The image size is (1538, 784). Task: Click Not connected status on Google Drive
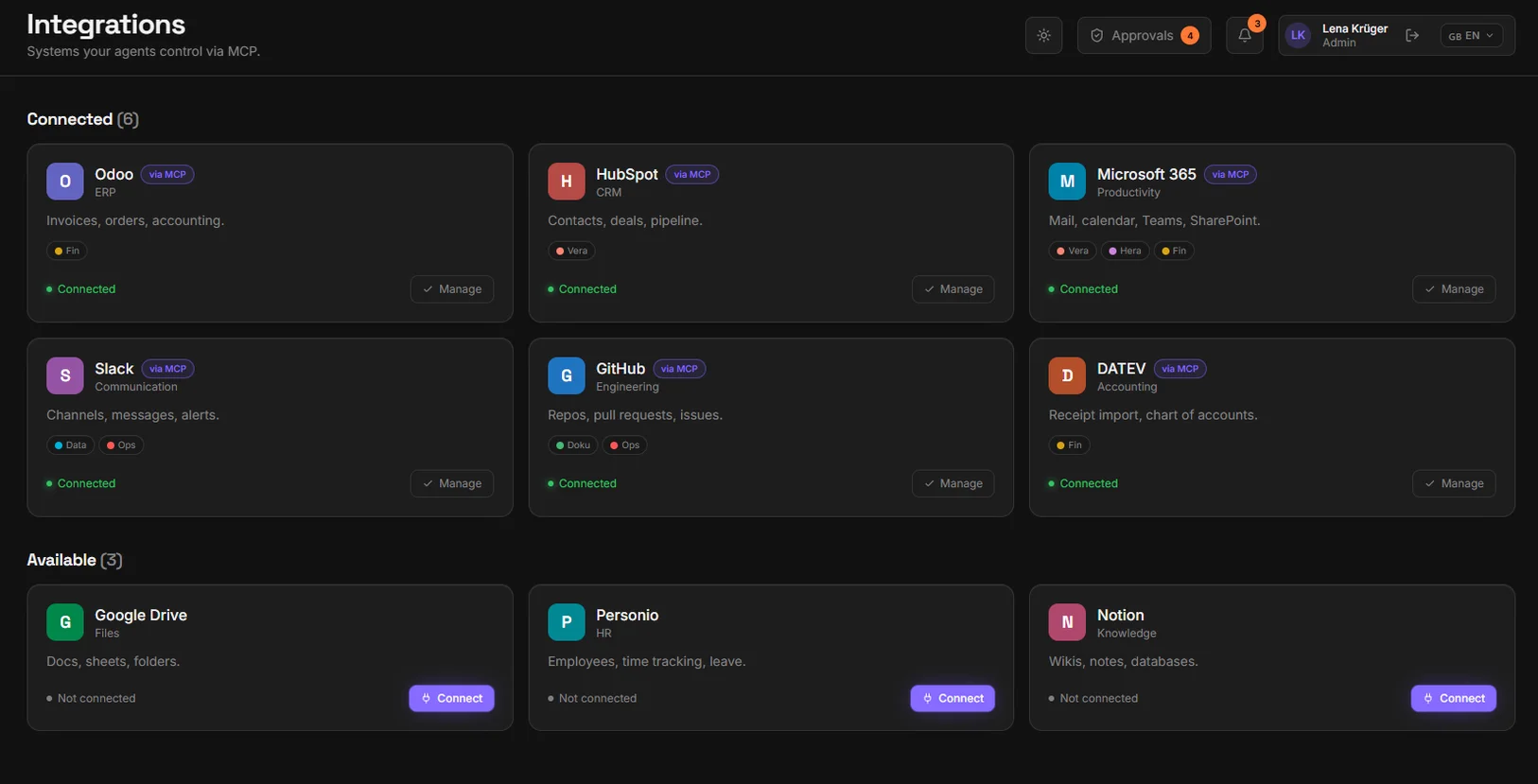[91, 698]
